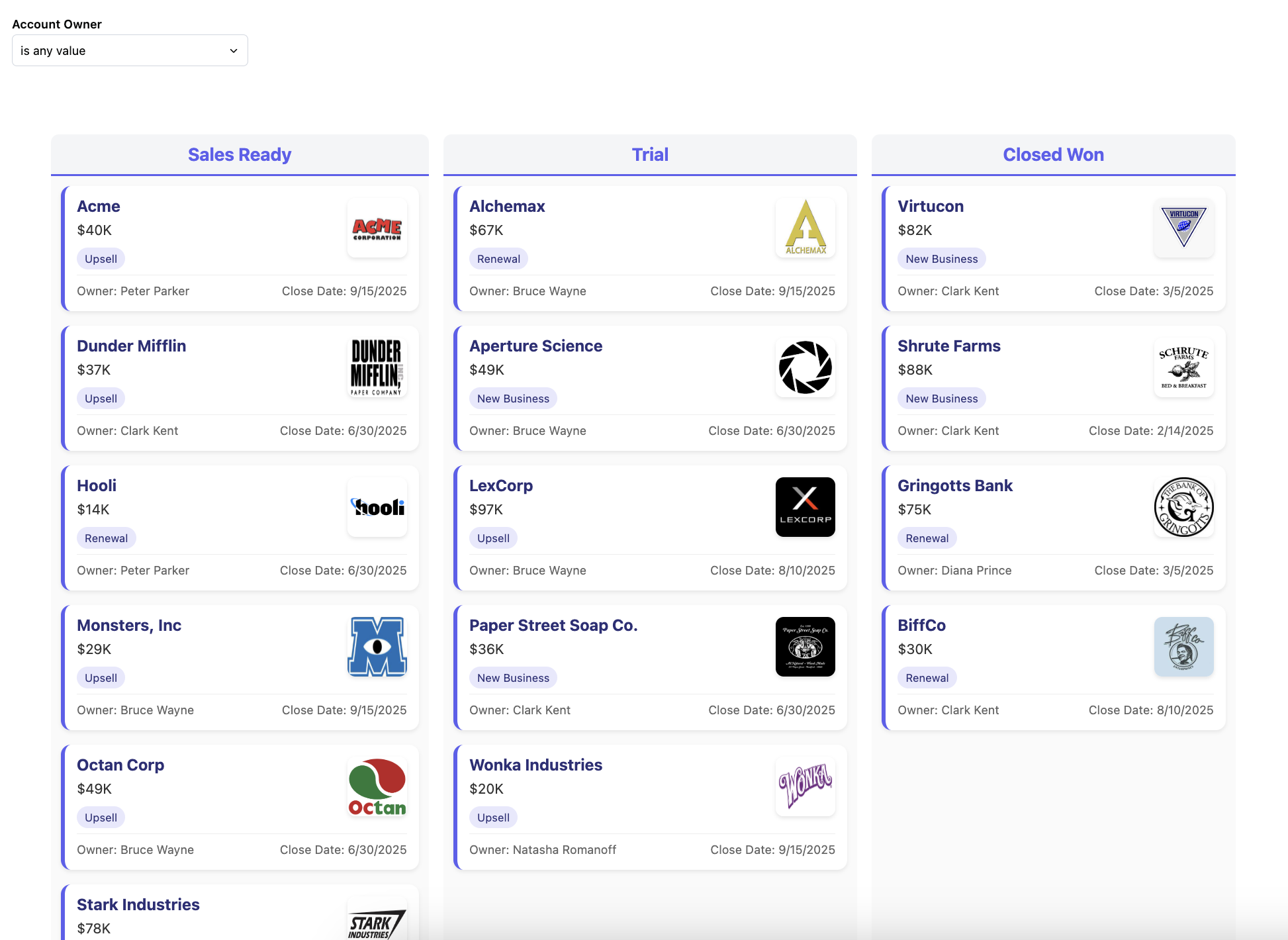Click the Virtucon triangle logo

pos(1183,228)
